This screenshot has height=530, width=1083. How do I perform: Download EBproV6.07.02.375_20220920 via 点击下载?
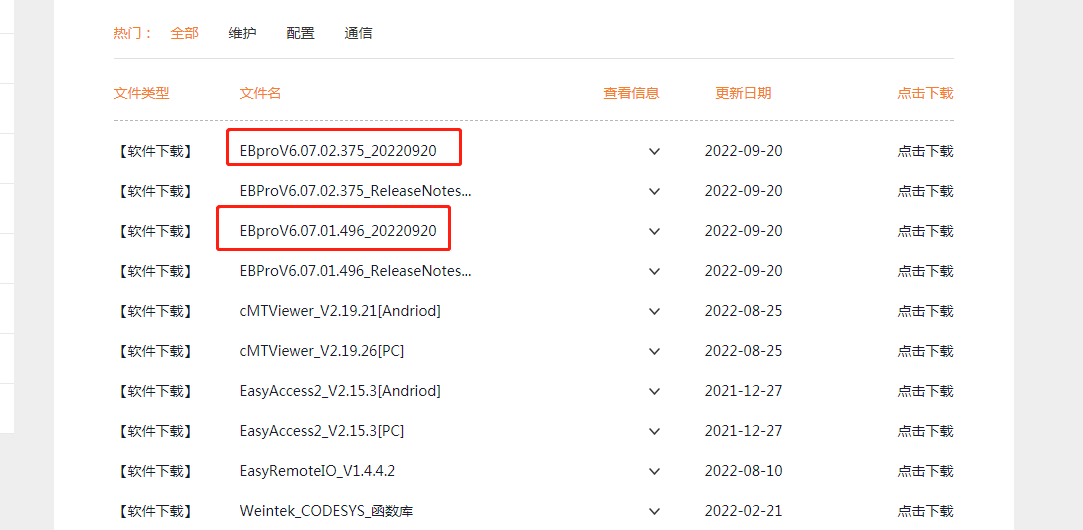click(x=924, y=151)
